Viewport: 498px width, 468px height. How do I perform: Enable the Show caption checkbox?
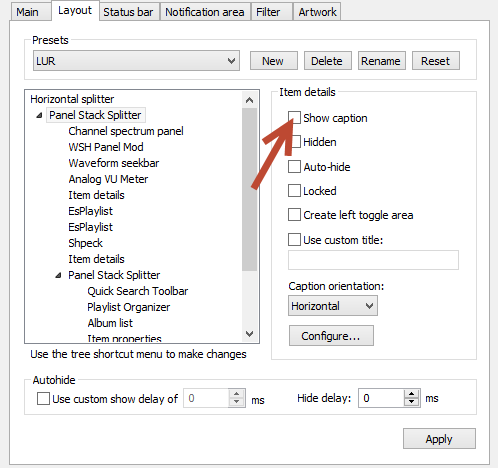(x=294, y=118)
